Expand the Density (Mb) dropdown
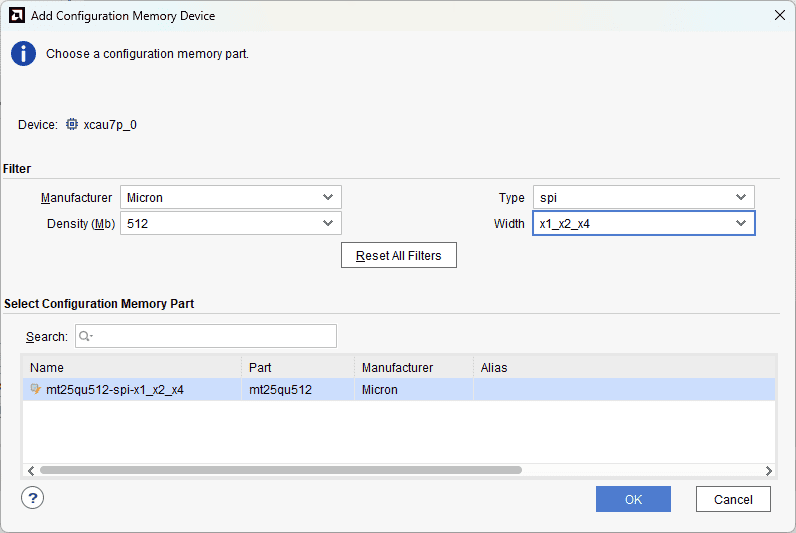The image size is (796, 533). 230,223
